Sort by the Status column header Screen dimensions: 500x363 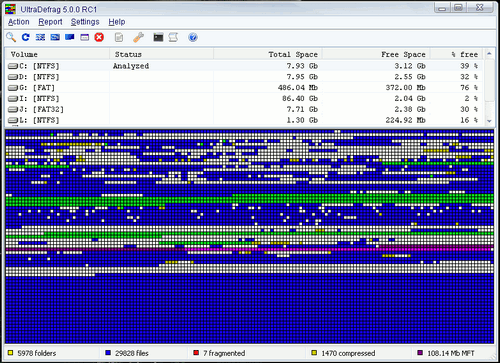(x=162, y=54)
